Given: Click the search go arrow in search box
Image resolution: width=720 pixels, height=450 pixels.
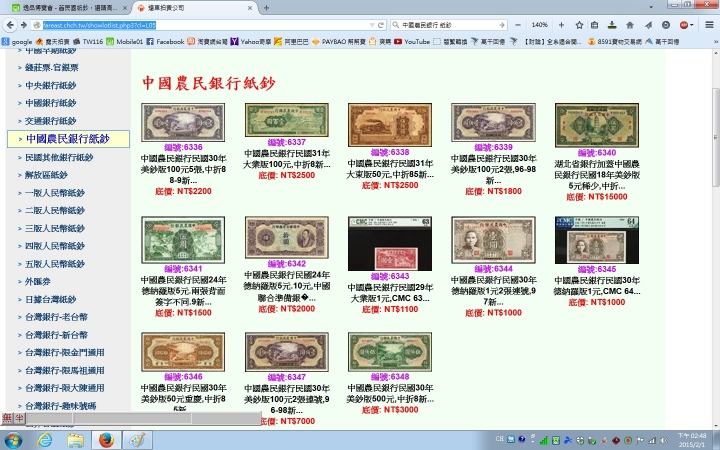Looking at the screenshot, I should 501,25.
